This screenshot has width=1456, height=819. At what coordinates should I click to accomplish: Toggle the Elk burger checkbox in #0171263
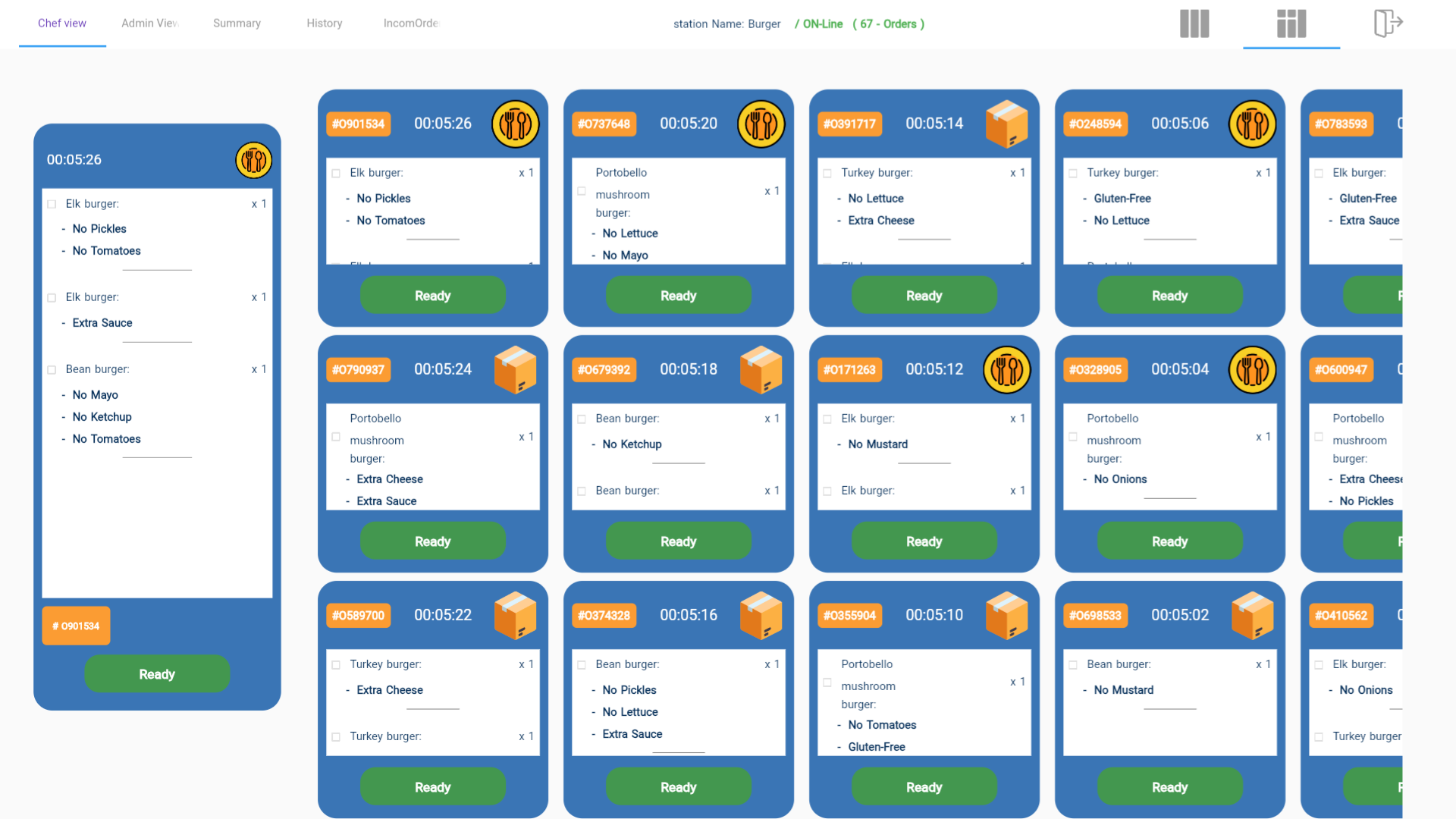point(828,418)
